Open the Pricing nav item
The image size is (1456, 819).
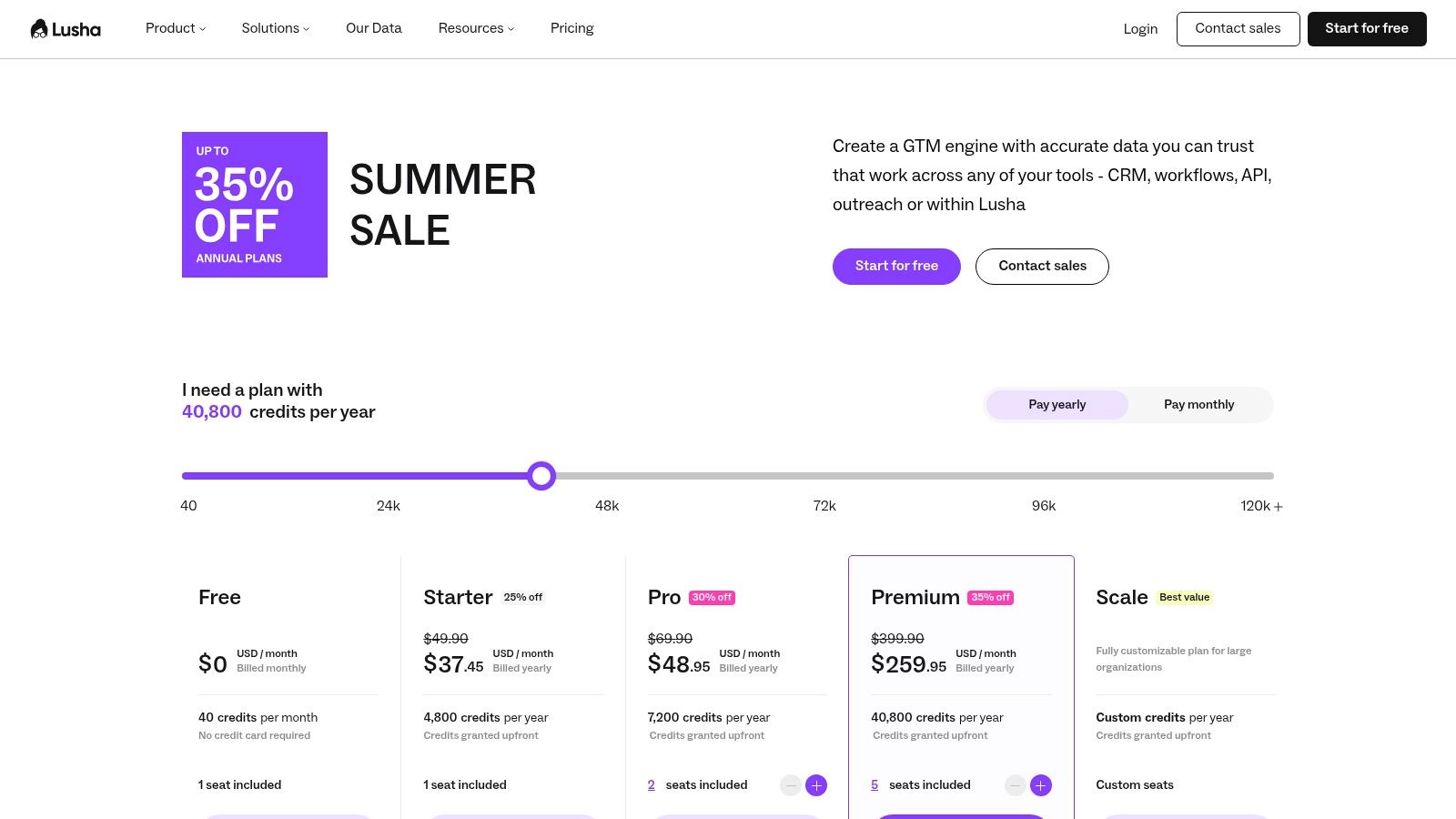[572, 28]
